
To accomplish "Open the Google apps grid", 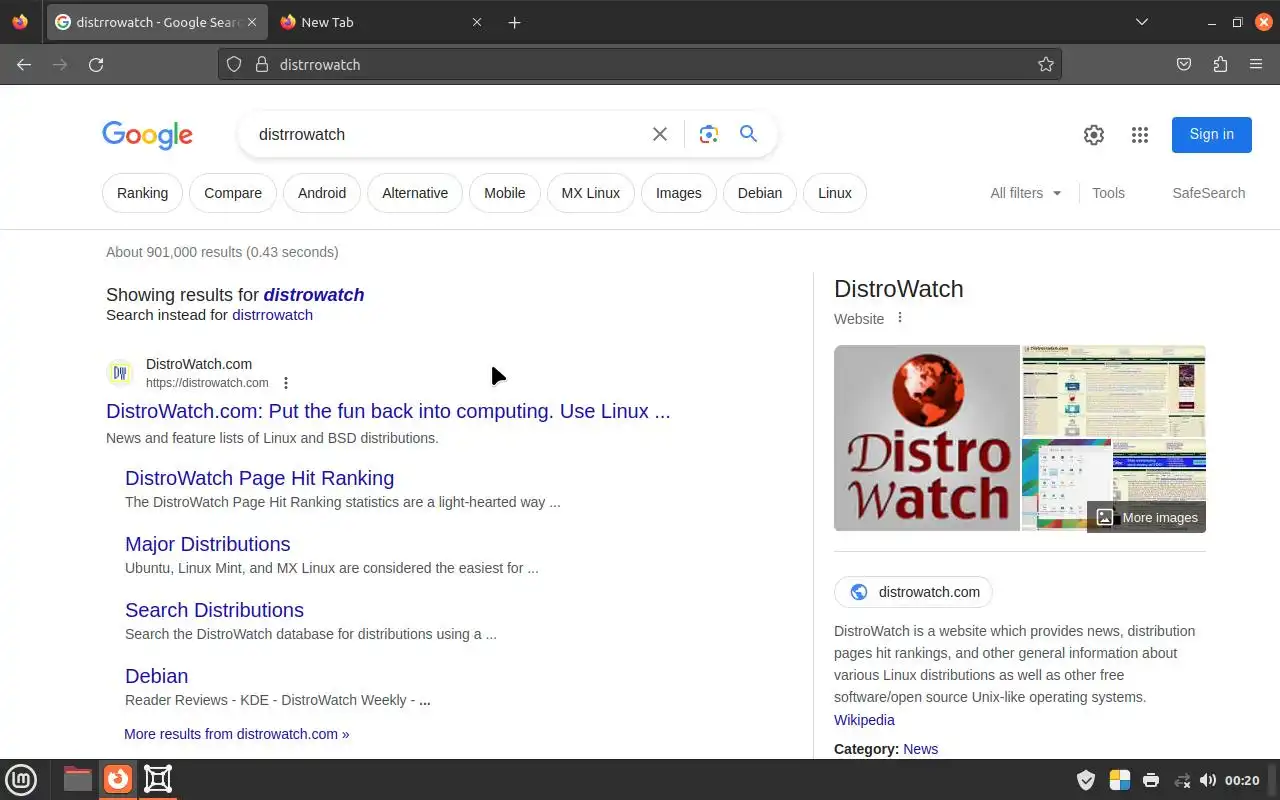I will tap(1140, 135).
